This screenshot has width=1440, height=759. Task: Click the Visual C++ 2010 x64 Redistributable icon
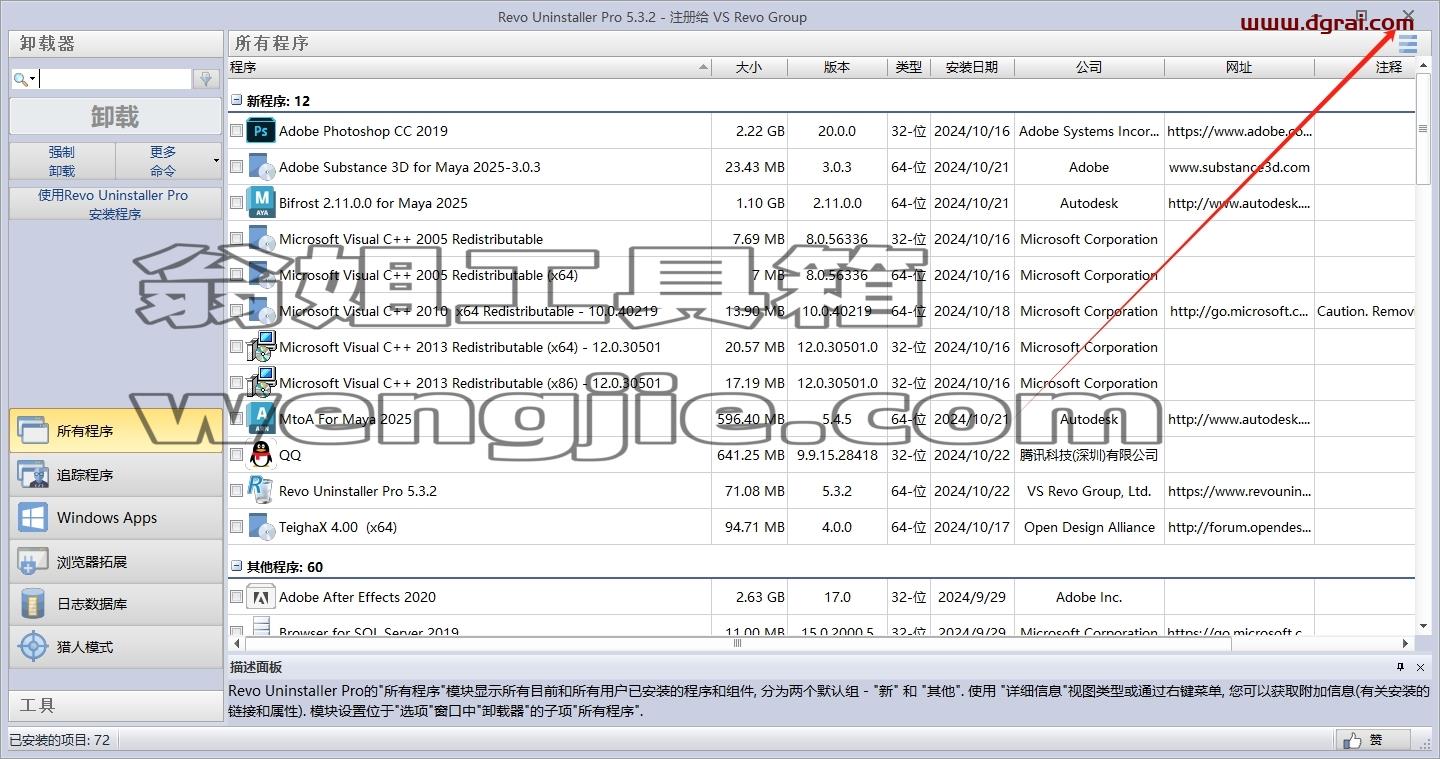click(261, 311)
